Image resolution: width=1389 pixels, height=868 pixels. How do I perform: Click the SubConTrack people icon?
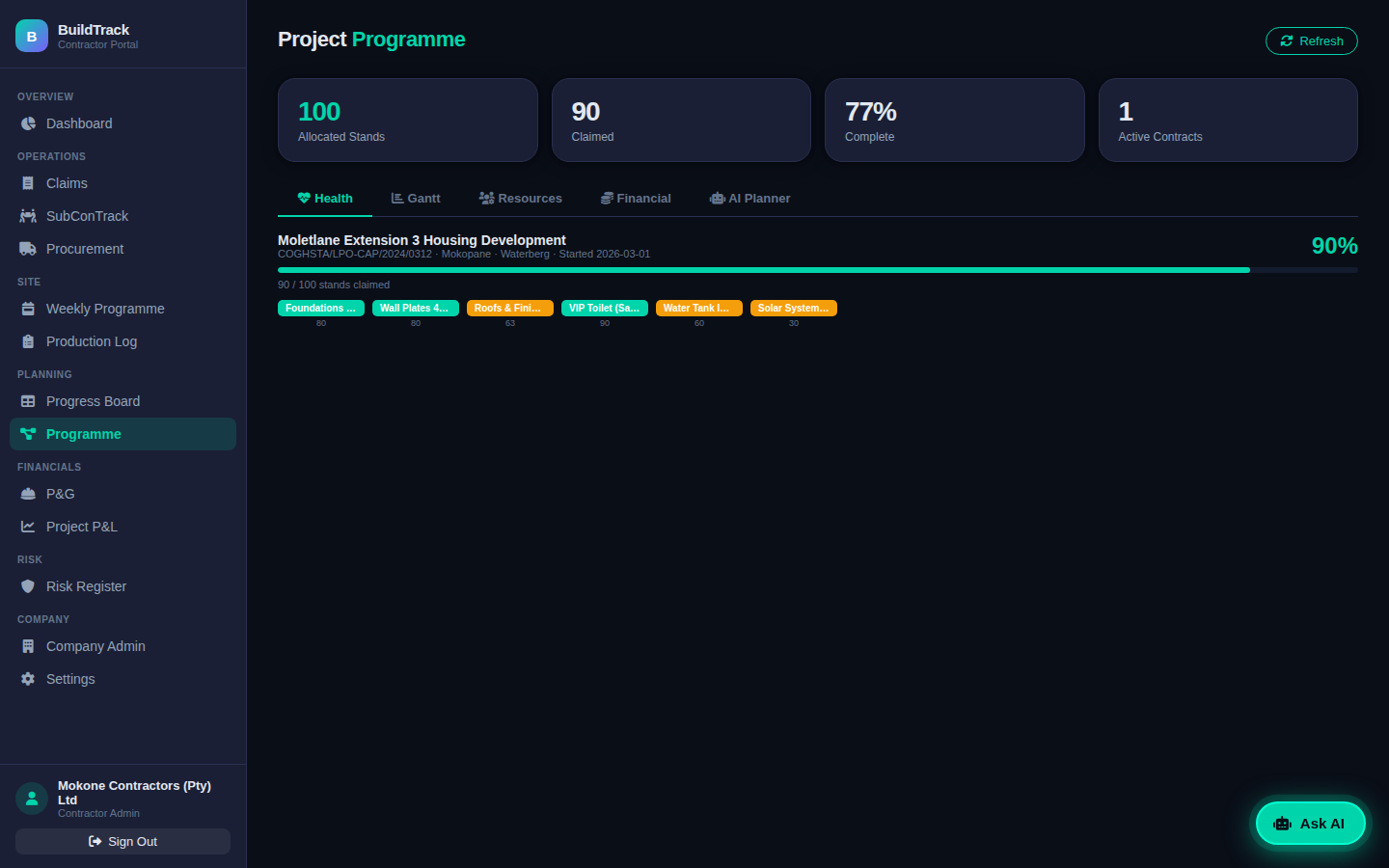(x=28, y=216)
